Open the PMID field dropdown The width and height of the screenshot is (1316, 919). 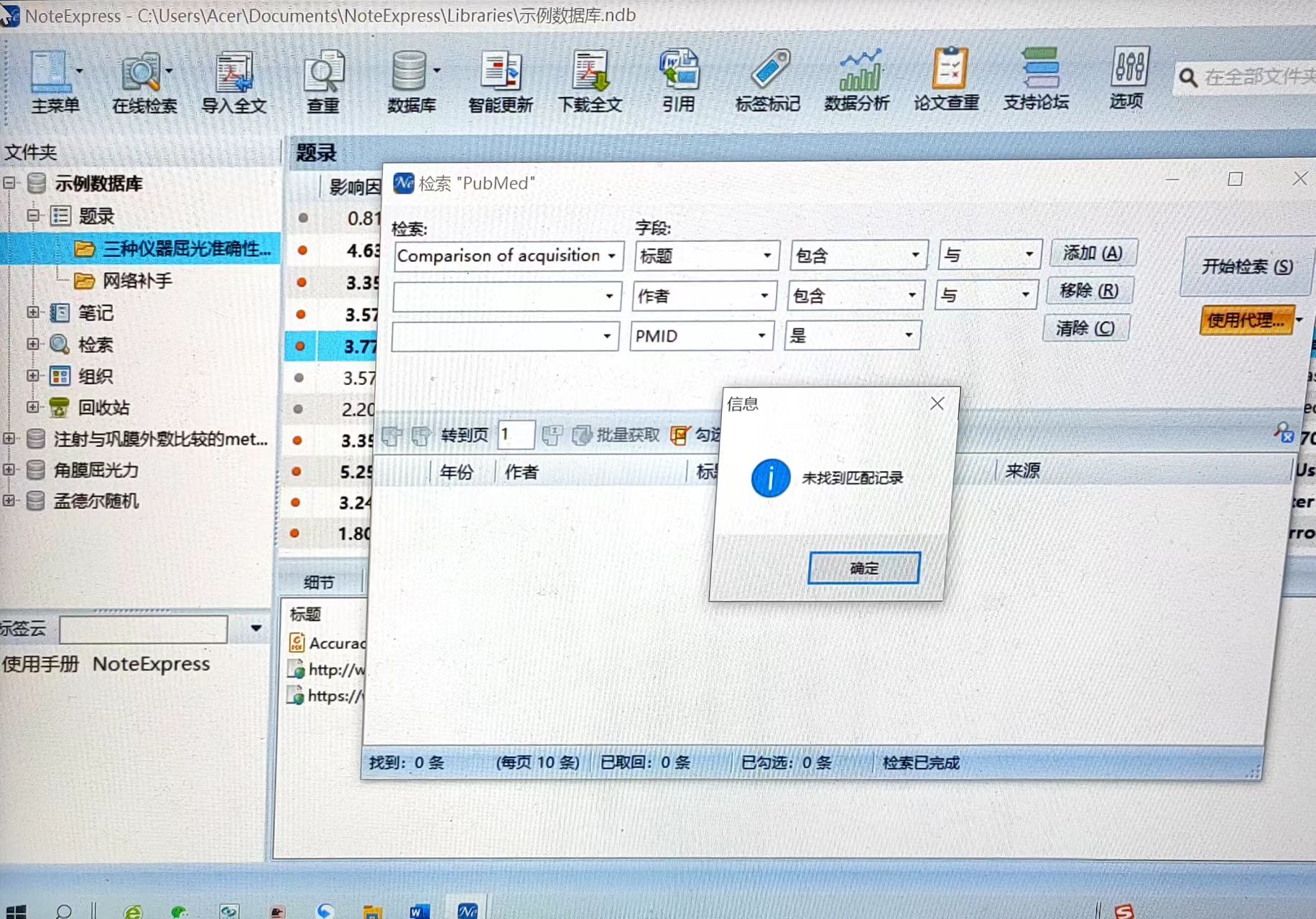coord(761,336)
